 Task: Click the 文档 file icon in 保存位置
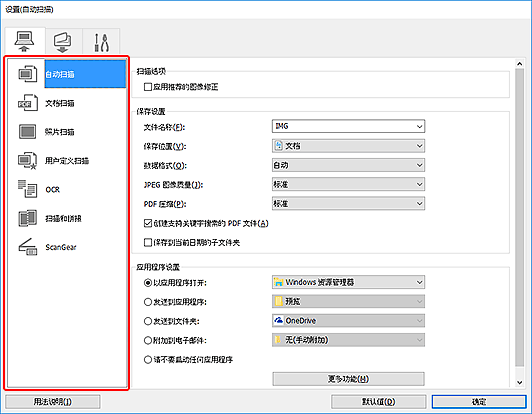pos(279,146)
